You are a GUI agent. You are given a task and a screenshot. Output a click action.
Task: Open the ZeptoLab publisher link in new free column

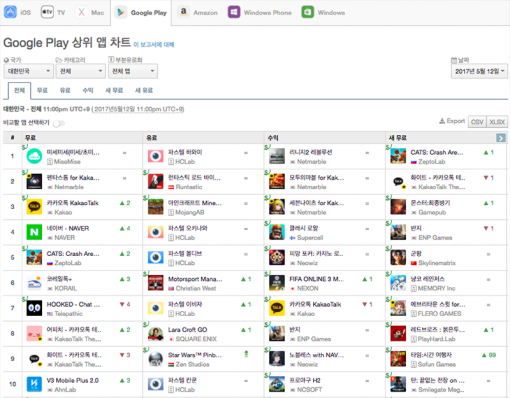[432, 162]
